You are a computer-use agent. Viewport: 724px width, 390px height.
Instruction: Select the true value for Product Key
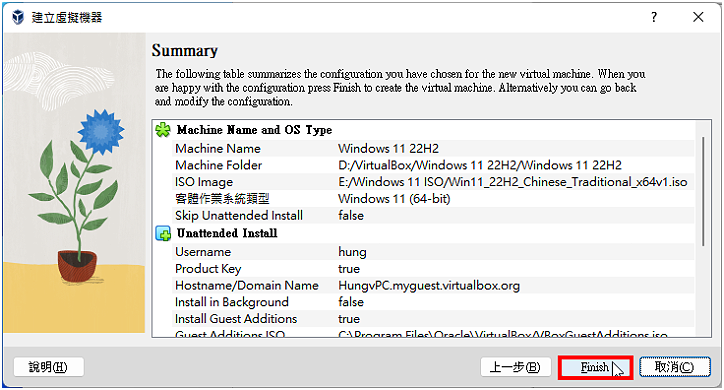click(x=349, y=269)
